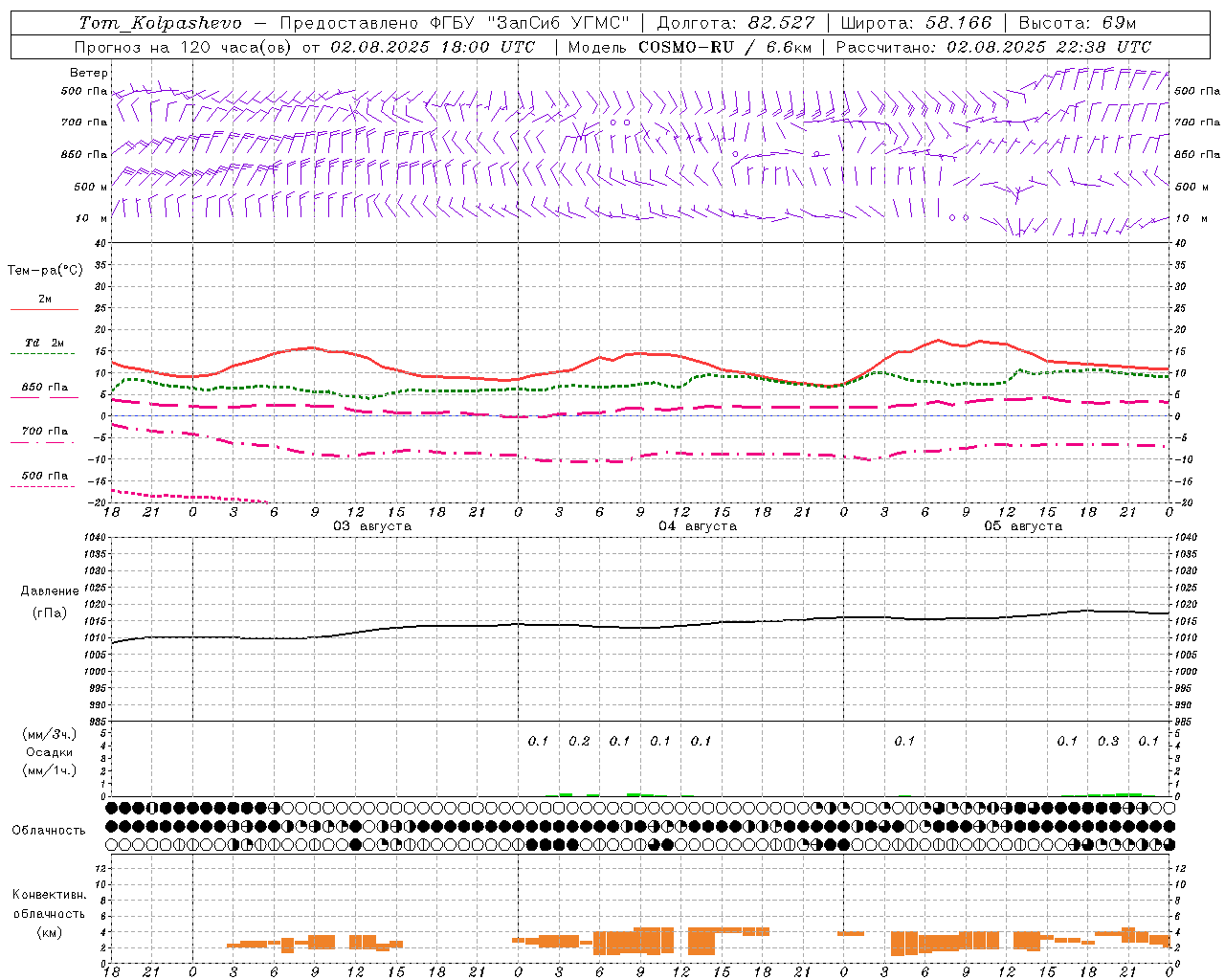
Task: Select the Давление pressure panel label
Action: (x=50, y=591)
